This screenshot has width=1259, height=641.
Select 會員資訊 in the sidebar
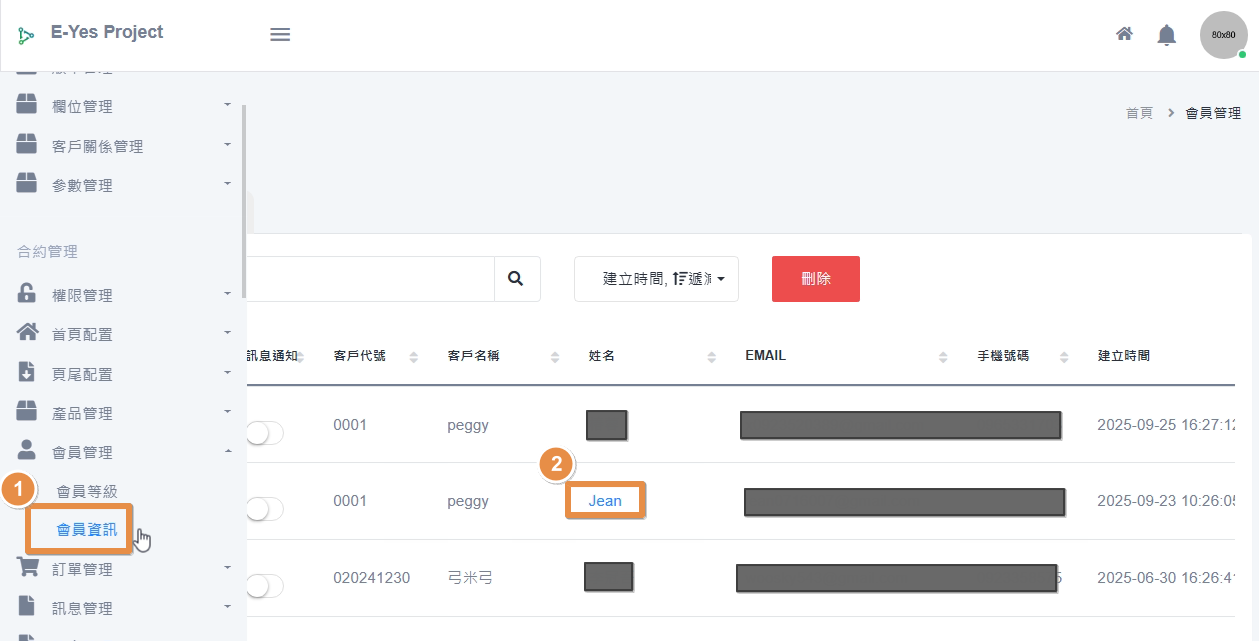coord(87,530)
